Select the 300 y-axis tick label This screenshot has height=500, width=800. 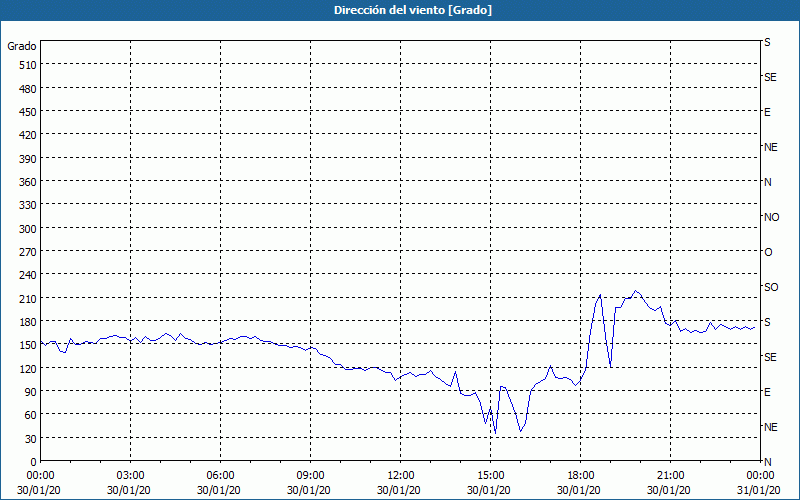click(28, 229)
